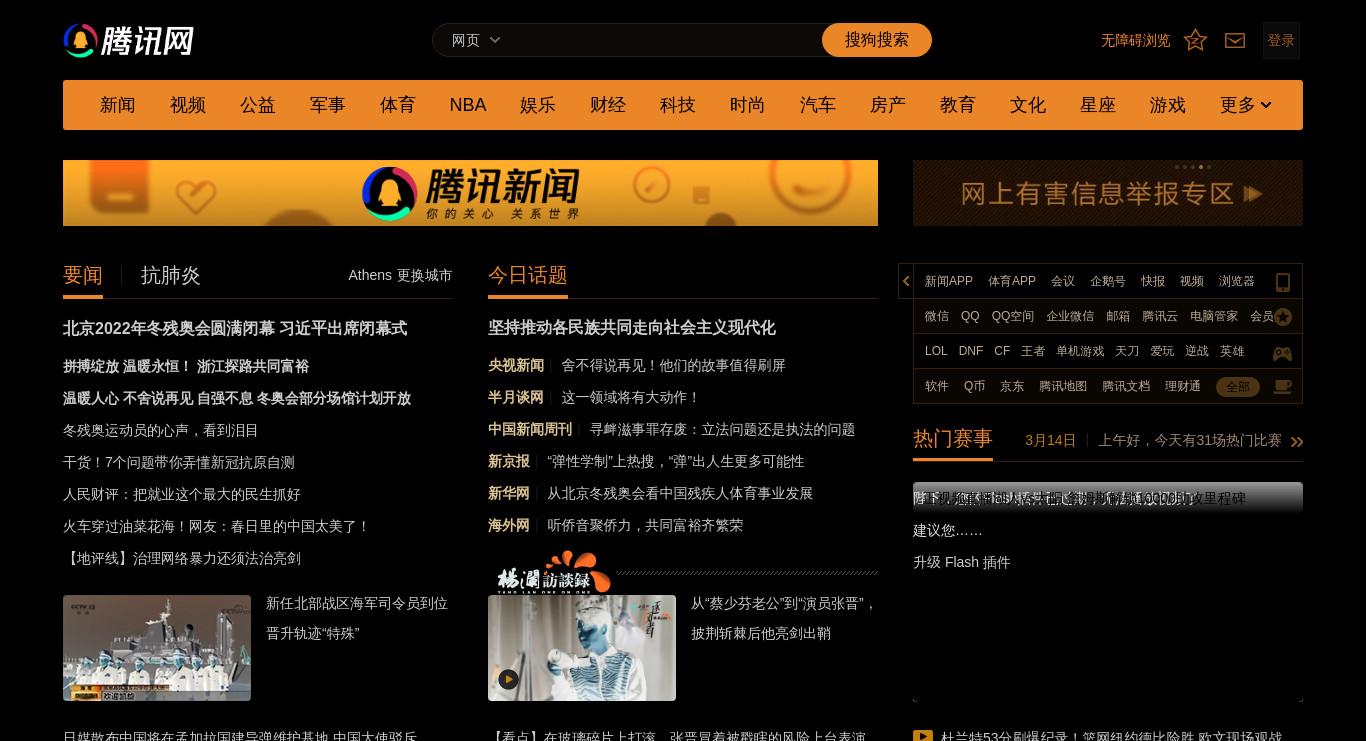The image size is (1366, 741).
Task: Click the 腾讯新闻 banner
Action: click(470, 193)
